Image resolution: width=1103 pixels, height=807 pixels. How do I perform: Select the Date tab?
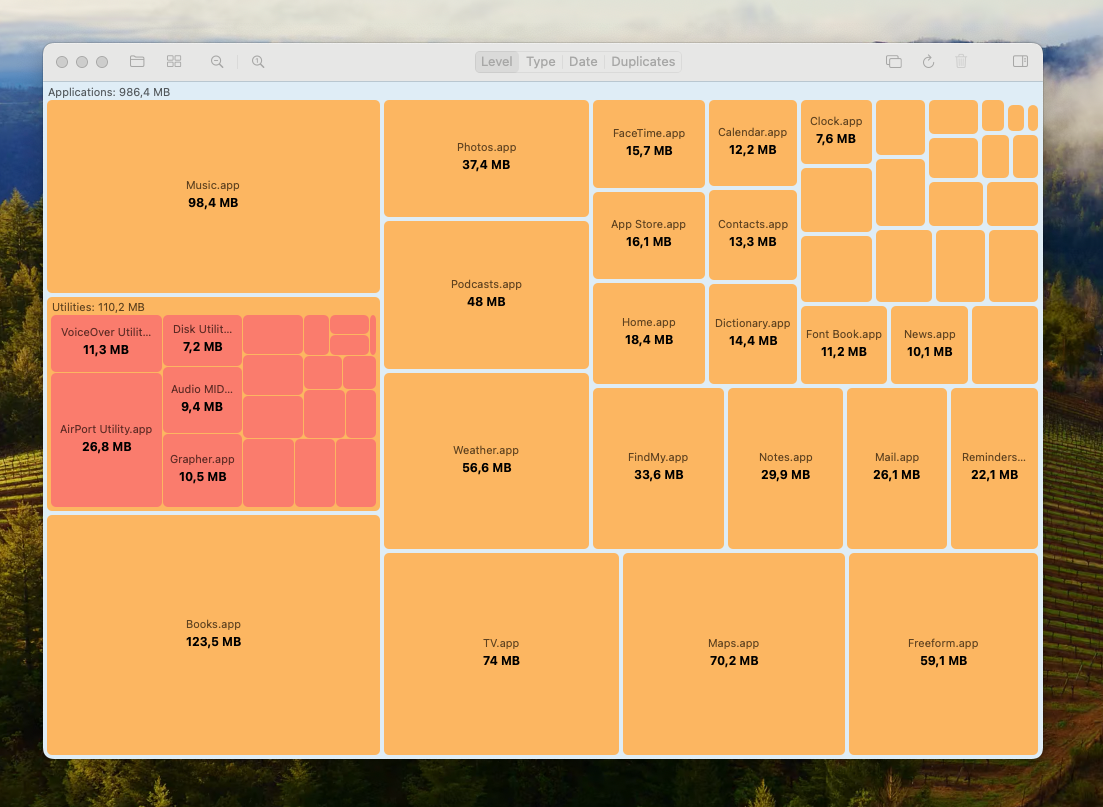tap(583, 62)
